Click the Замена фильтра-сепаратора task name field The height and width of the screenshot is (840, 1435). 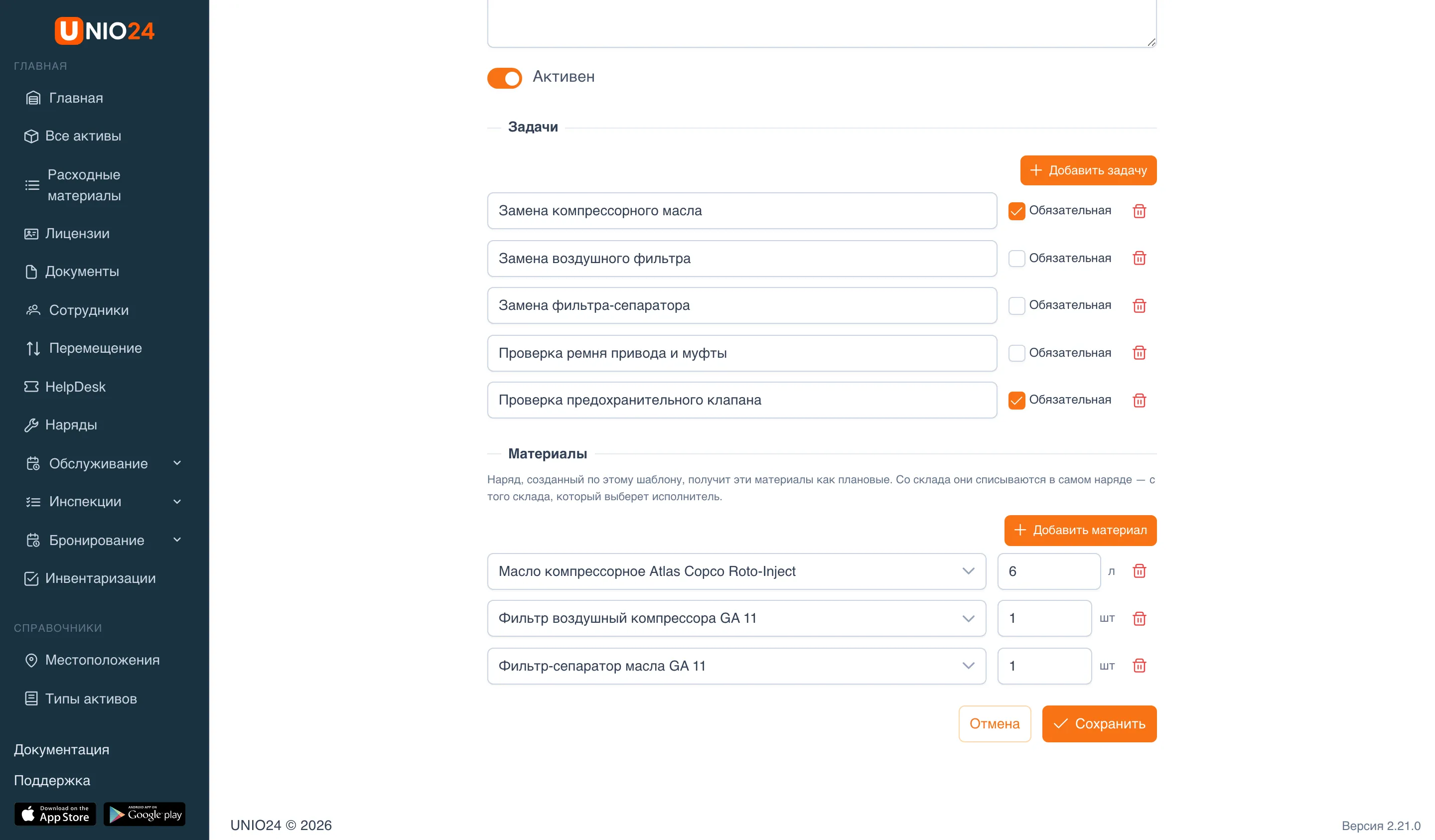[x=742, y=306]
